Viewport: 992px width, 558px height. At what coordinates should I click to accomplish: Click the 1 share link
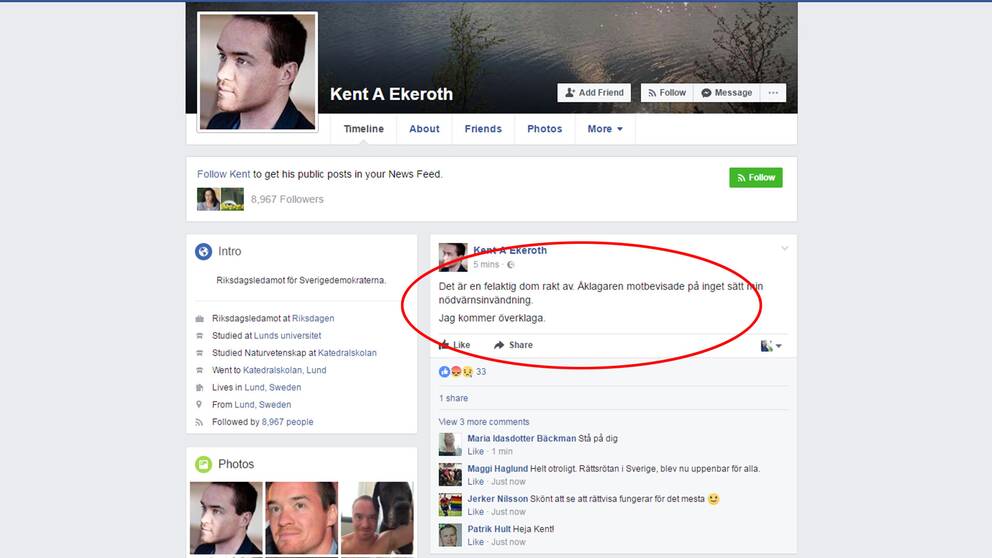454,398
